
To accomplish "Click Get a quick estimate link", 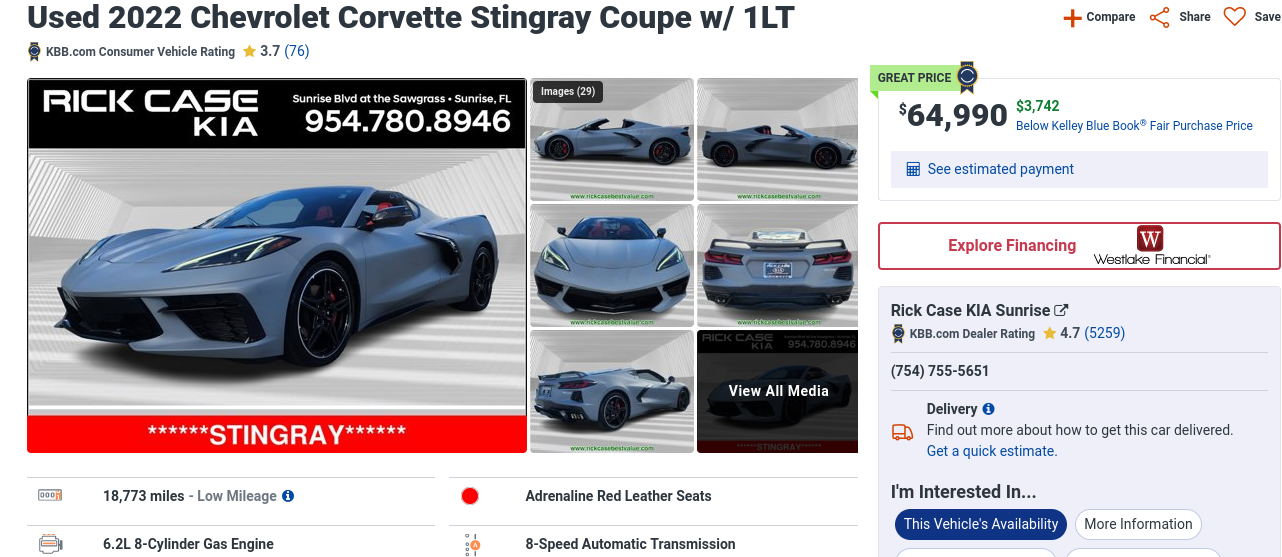I will pos(992,451).
